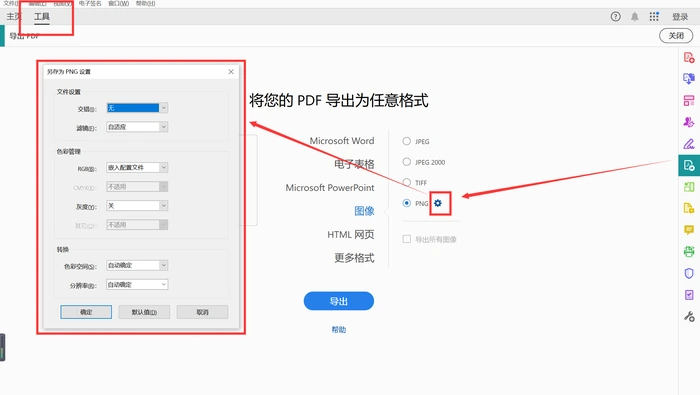Open the Combine Files tool in sidebar
The width and height of the screenshot is (700, 395).
[x=689, y=79]
